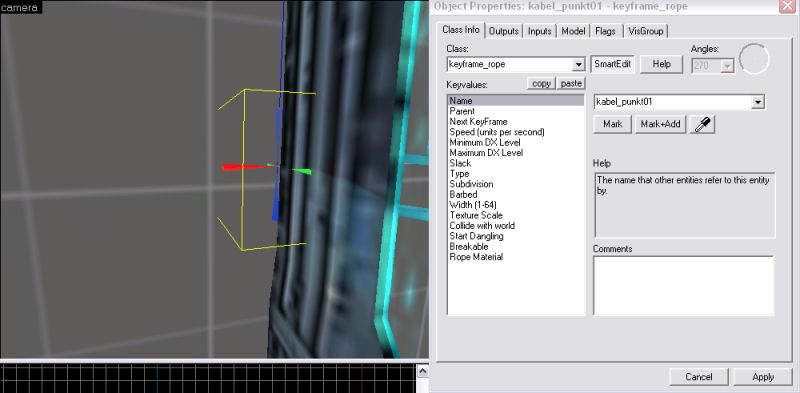Viewport: 800px width, 393px height.
Task: Select the Rope Material keyvalue
Action: point(515,257)
